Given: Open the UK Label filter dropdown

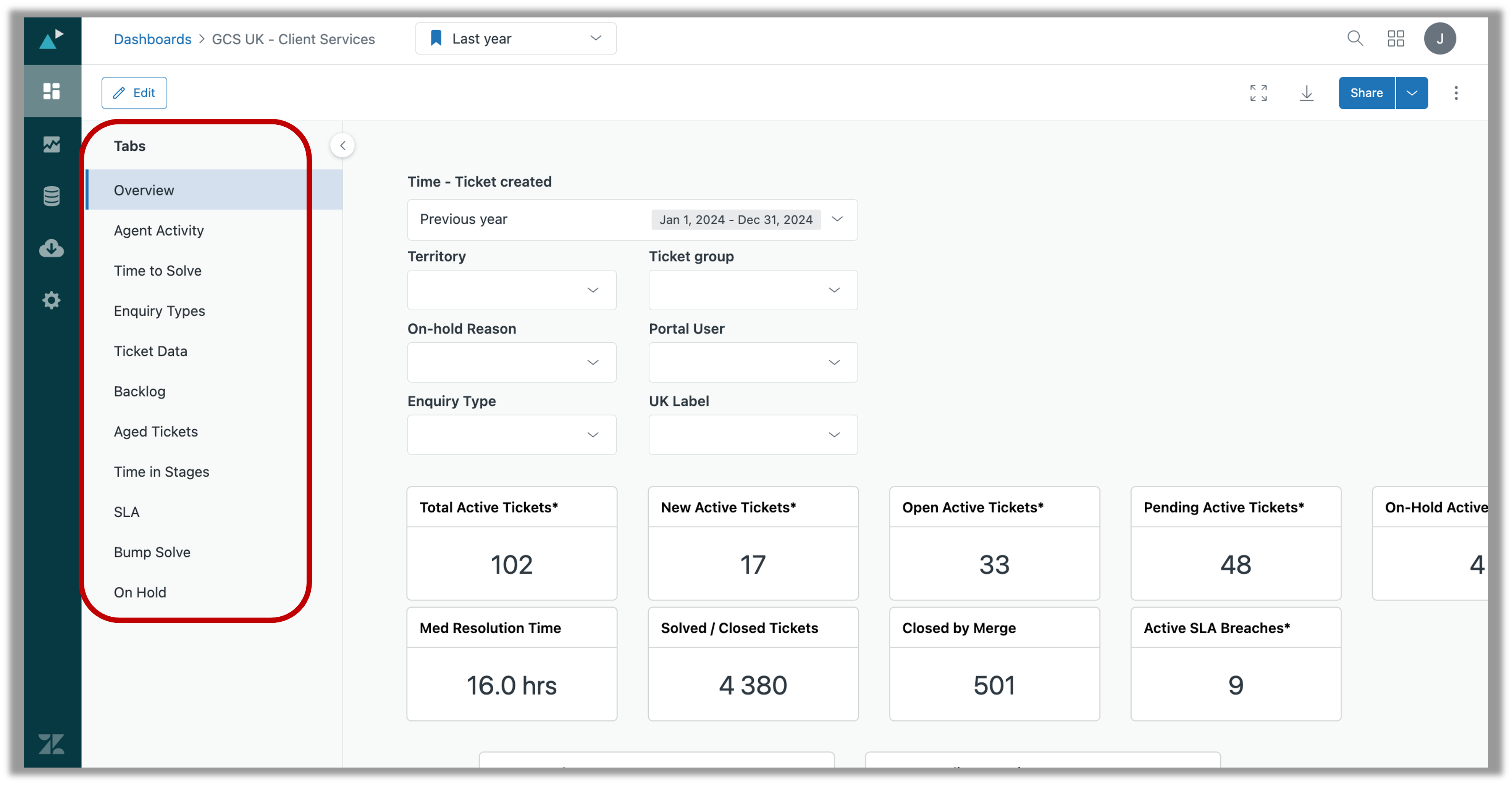Looking at the screenshot, I should pos(753,435).
